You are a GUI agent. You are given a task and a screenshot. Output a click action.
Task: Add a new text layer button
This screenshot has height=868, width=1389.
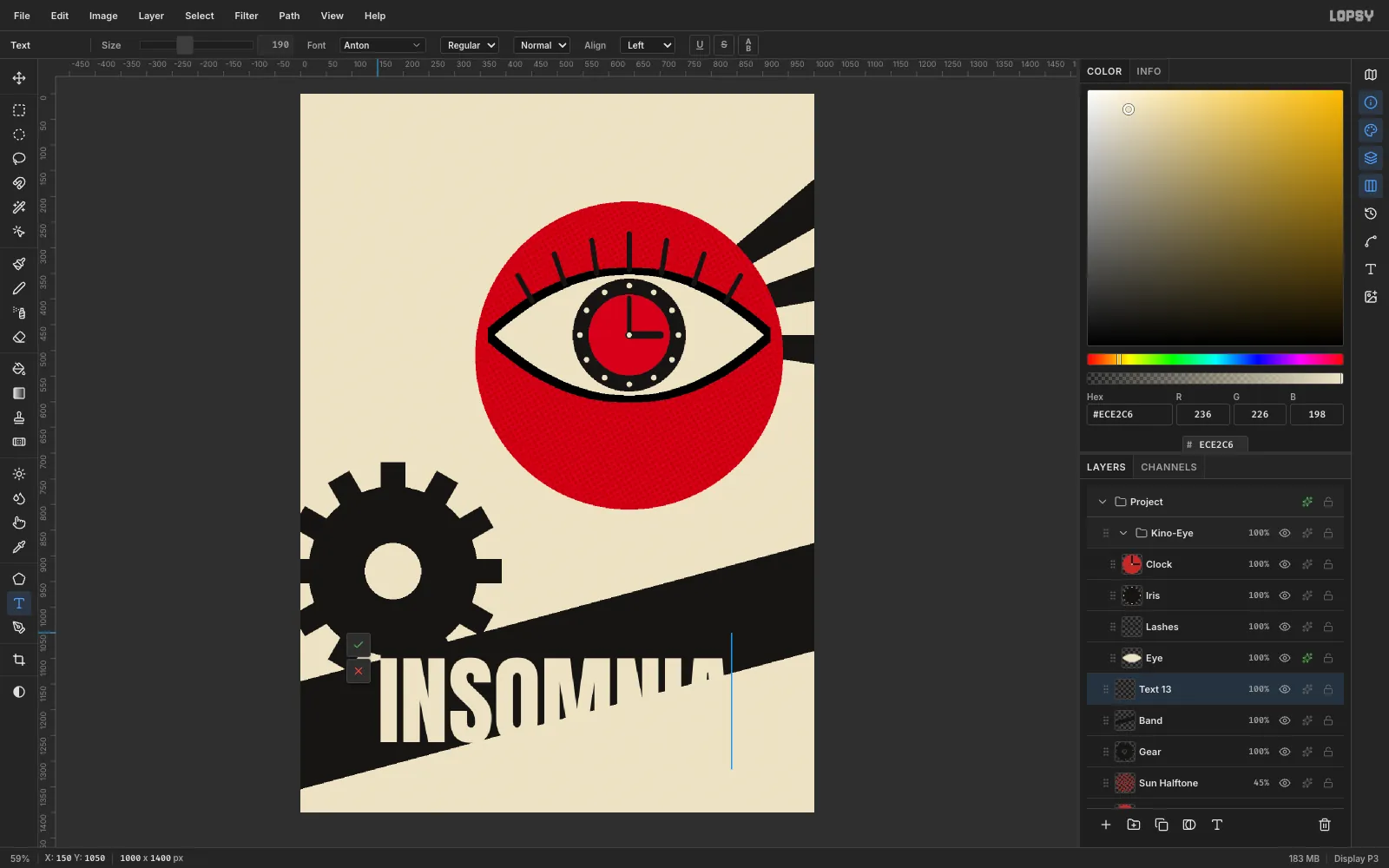pos(1217,825)
